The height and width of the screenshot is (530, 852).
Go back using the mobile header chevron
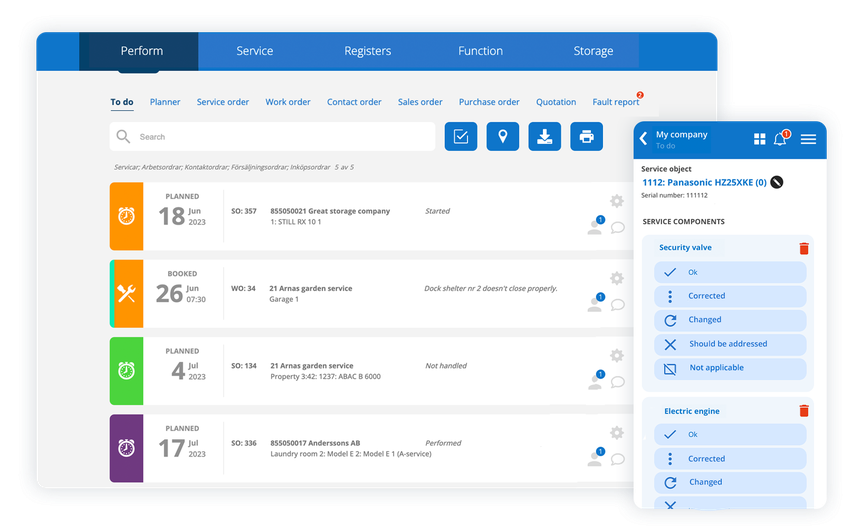click(643, 139)
